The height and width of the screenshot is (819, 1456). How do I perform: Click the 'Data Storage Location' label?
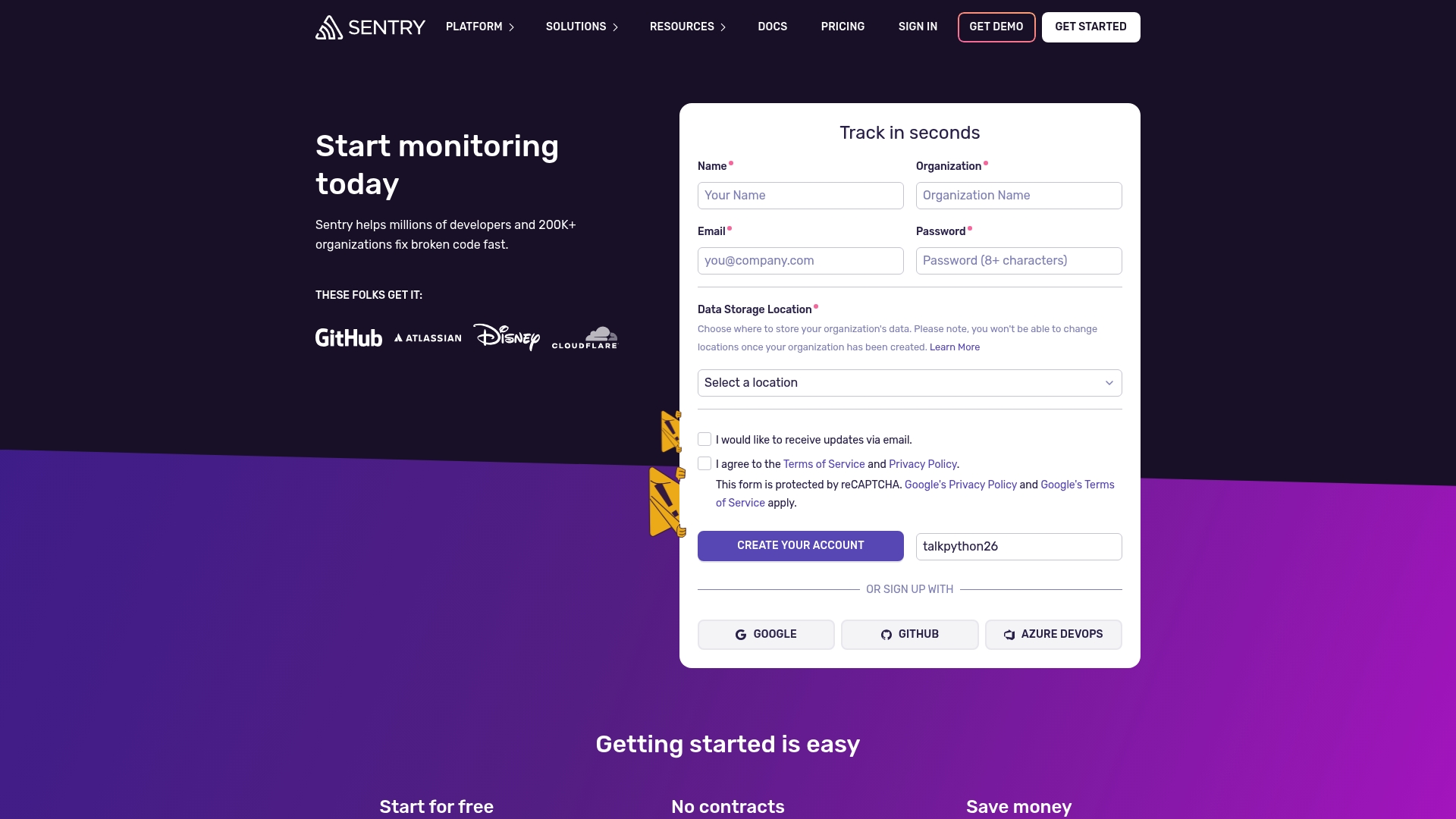(x=755, y=309)
